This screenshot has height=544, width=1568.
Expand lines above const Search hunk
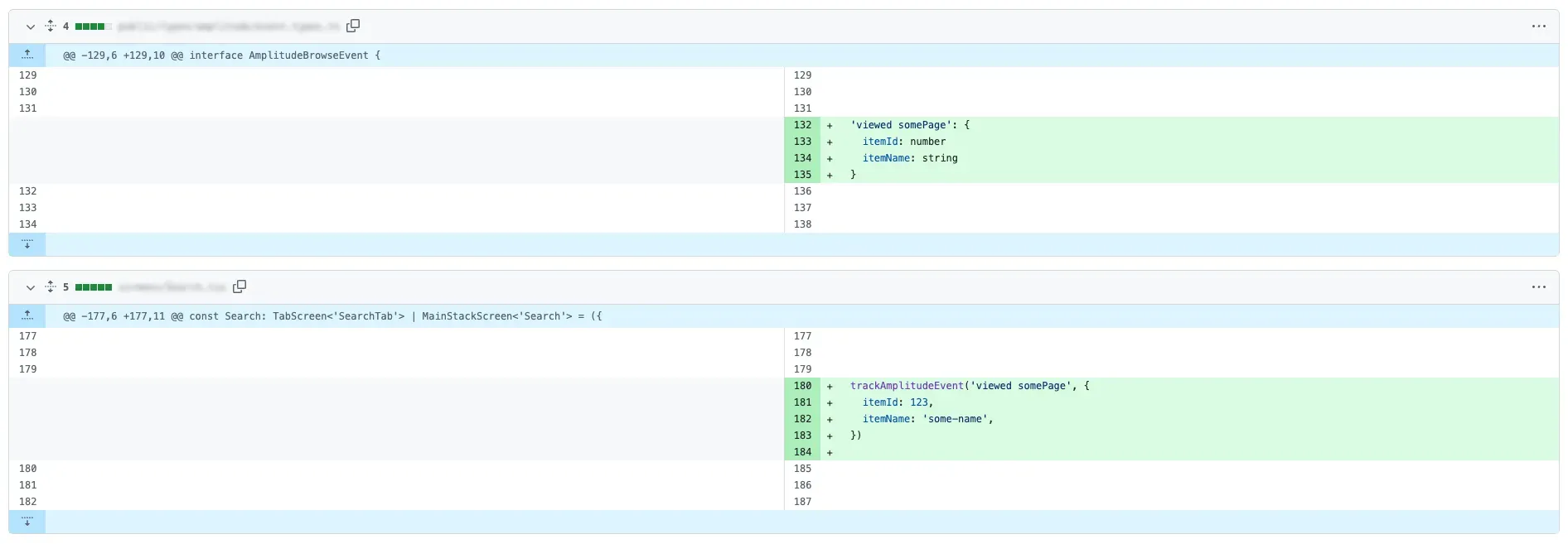tap(27, 316)
